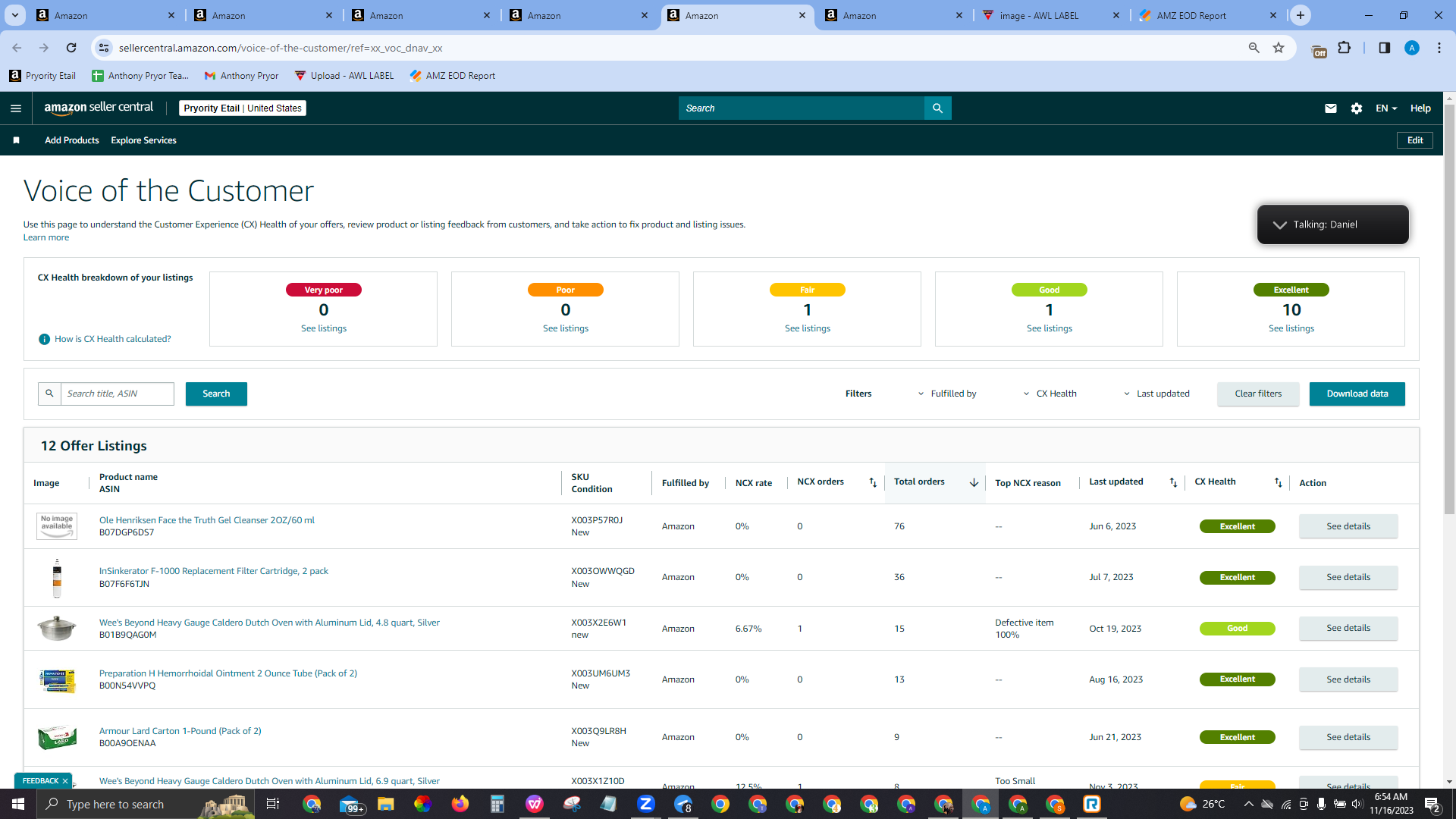Sort by CX Health column arrows
The image size is (1456, 819).
tap(1279, 482)
